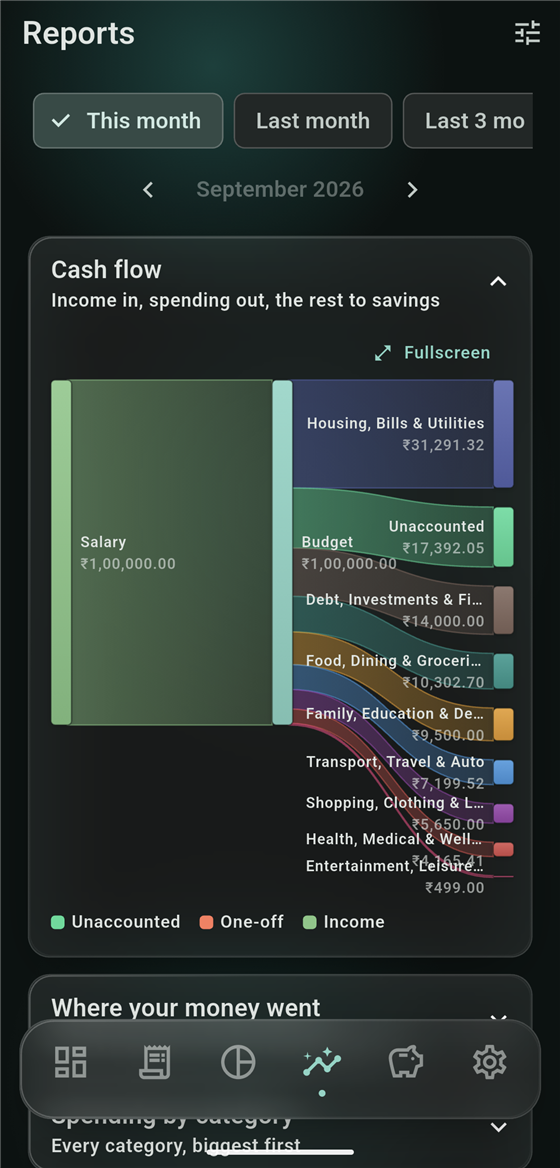This screenshot has height=1168, width=560.
Task: Click the purple Housing node bar
Action: (503, 434)
